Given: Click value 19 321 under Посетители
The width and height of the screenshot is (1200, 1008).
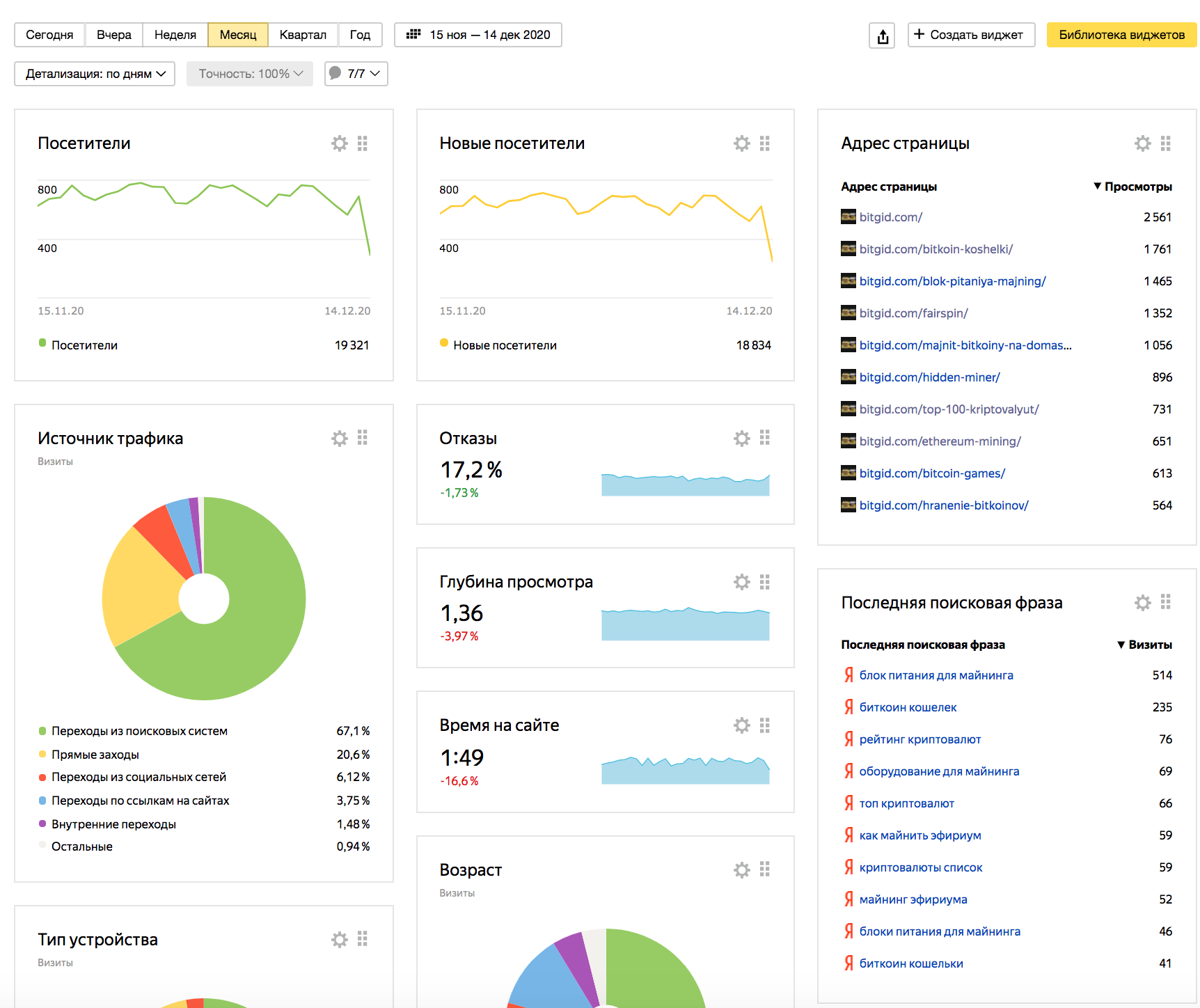Looking at the screenshot, I should 352,345.
